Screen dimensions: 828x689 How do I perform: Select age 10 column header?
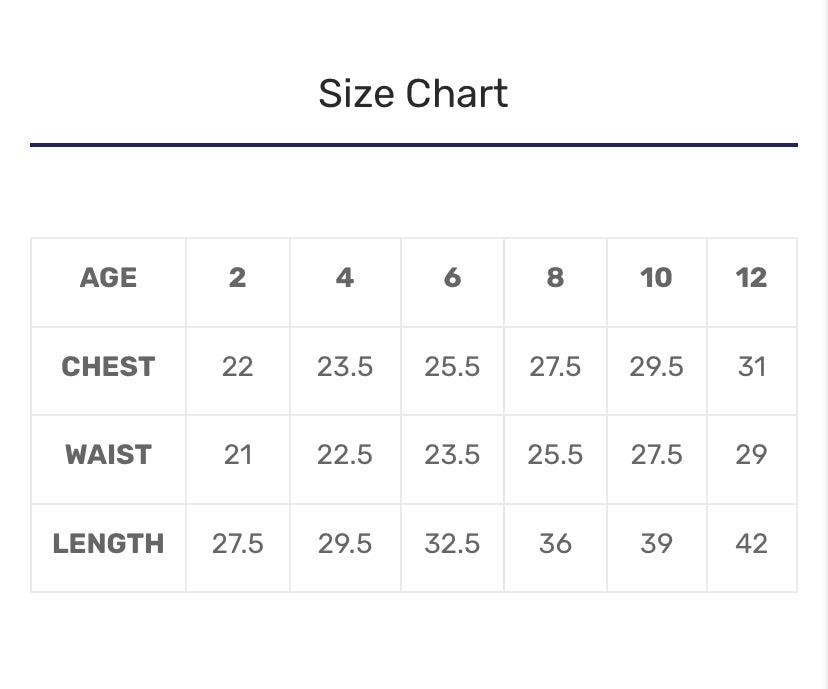tap(656, 278)
